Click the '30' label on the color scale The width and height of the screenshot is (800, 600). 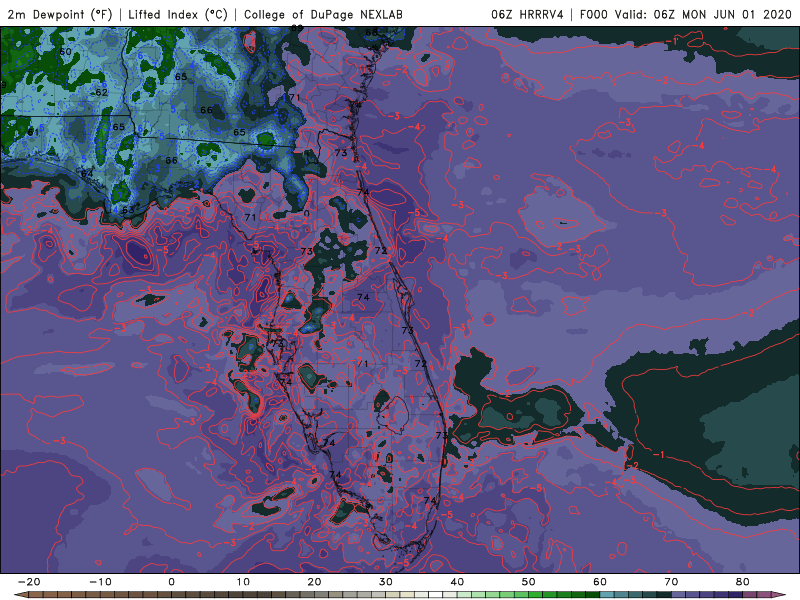[386, 582]
